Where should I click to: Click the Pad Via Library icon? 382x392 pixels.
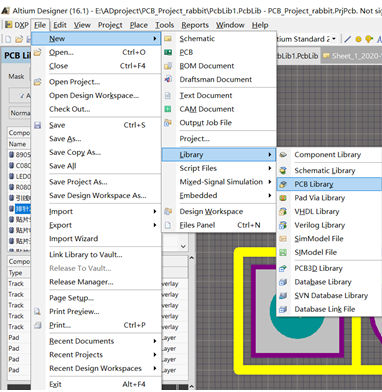283,198
